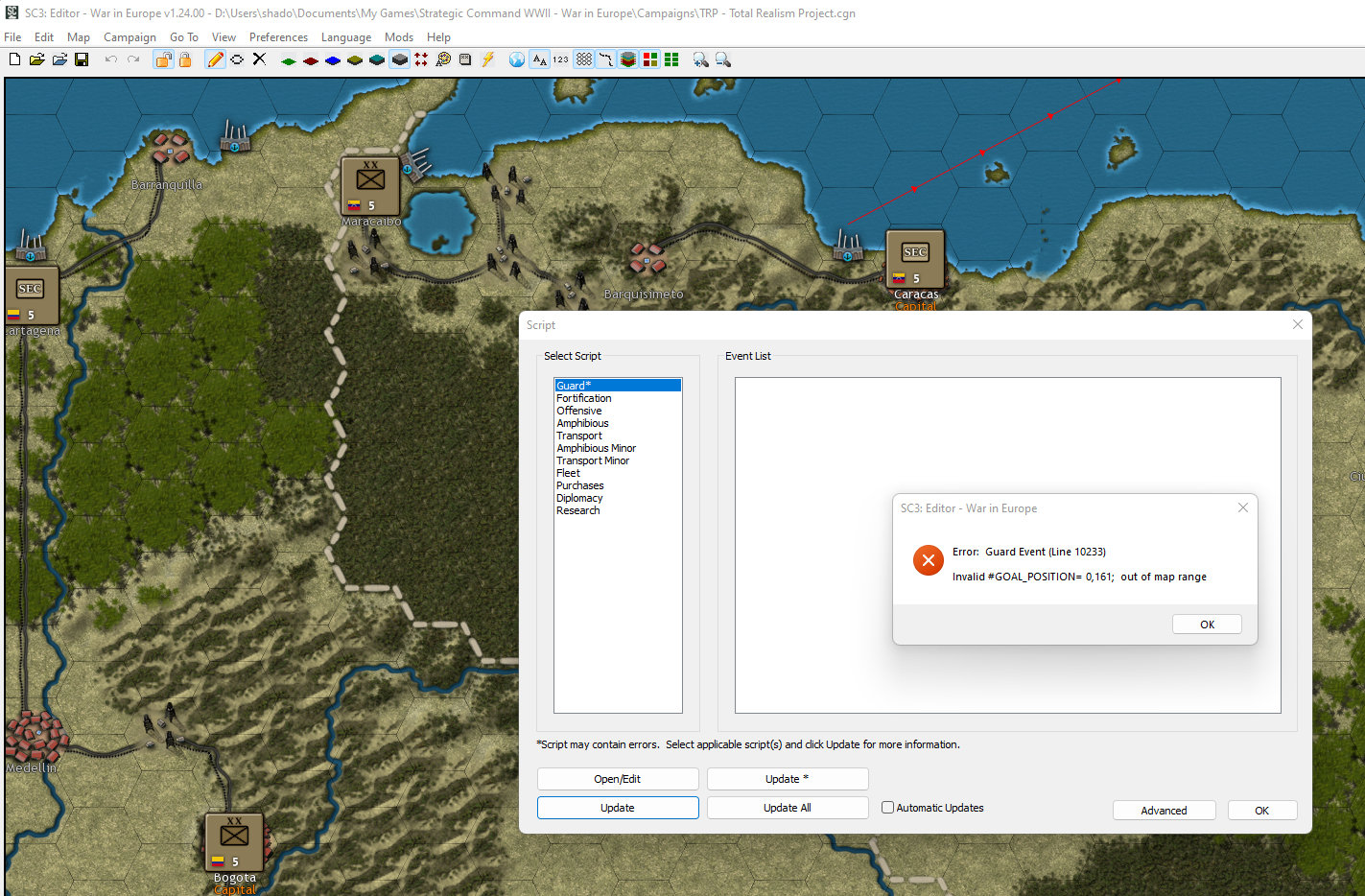Select the green hex layer icon
The width and height of the screenshot is (1365, 896).
pos(289,60)
